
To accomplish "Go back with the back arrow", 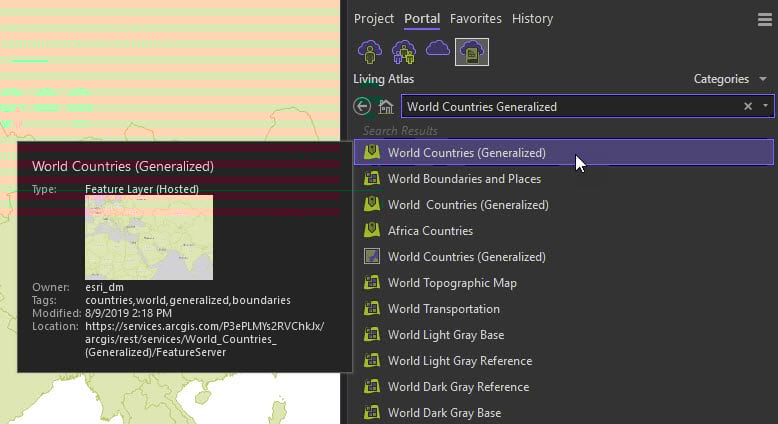I will (362, 107).
